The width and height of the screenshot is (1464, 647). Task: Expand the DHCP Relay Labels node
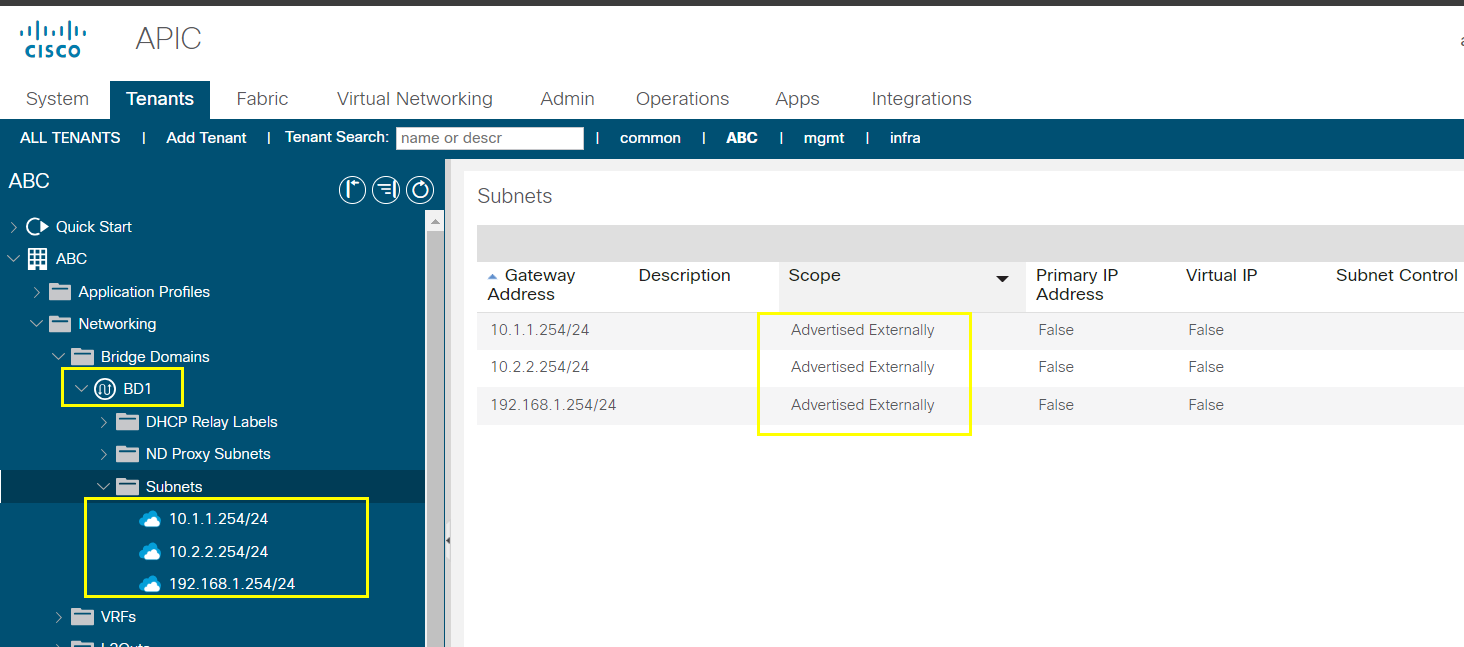click(x=104, y=422)
